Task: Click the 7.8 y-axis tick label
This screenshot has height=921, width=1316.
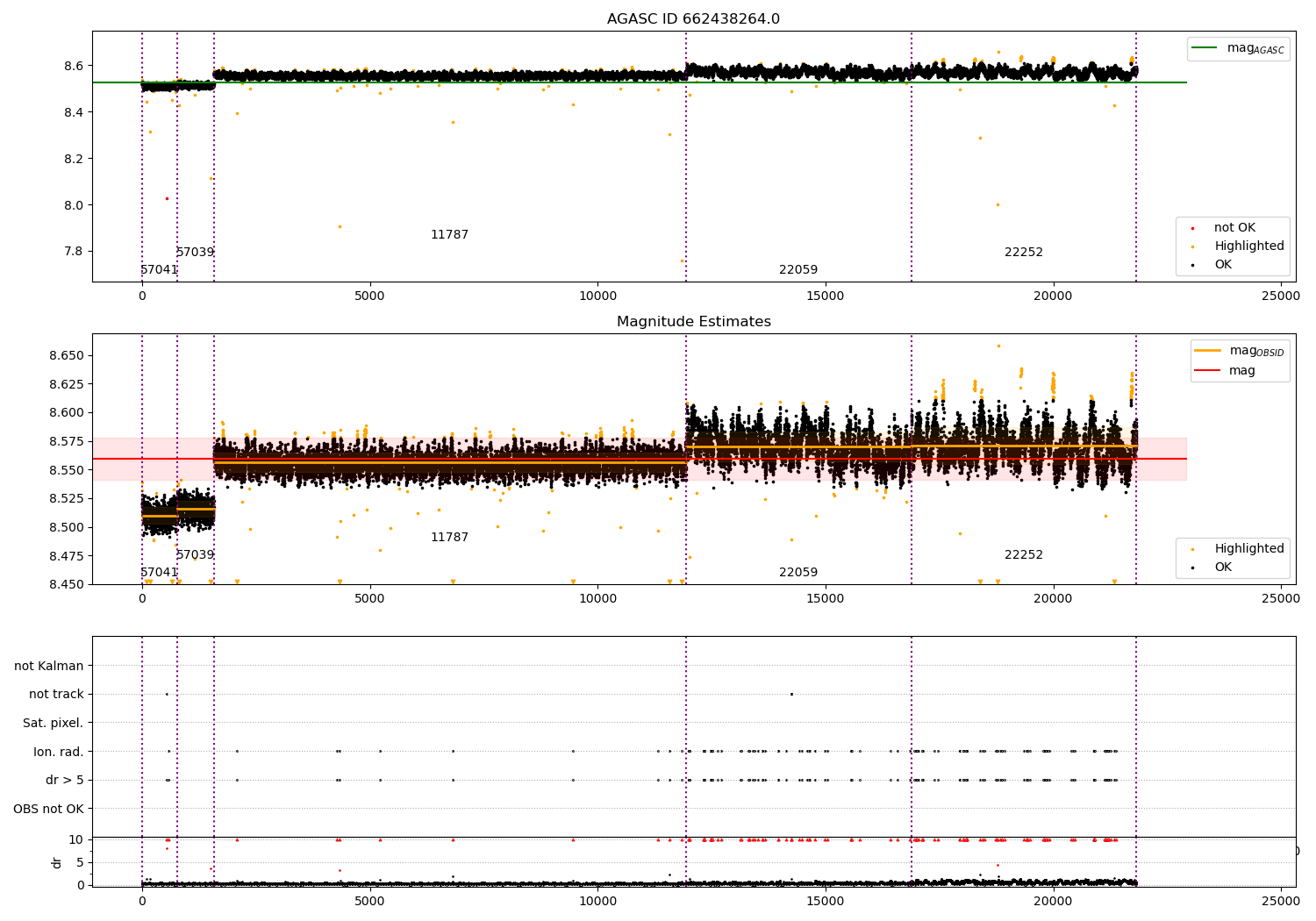Action: [x=74, y=252]
